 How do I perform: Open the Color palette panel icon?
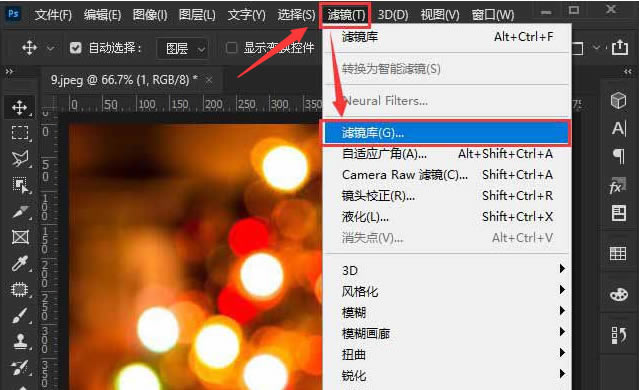point(619,294)
